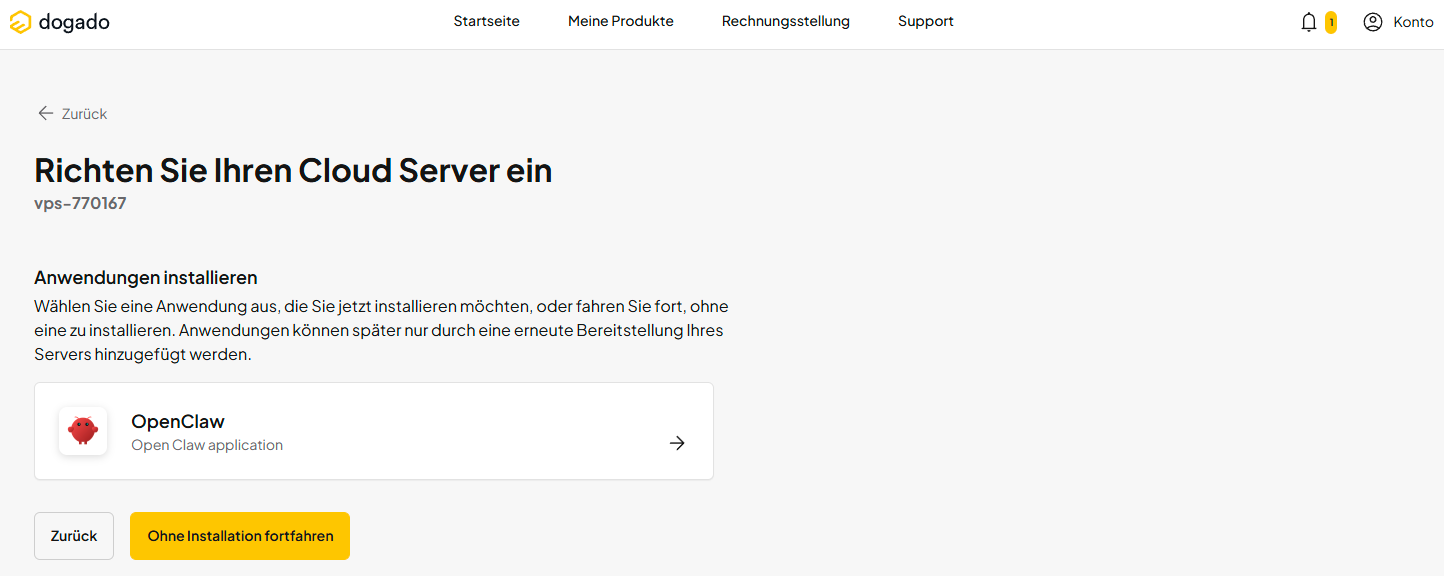
Task: Click the 'Anwendungen installieren' section heading
Action: point(146,277)
